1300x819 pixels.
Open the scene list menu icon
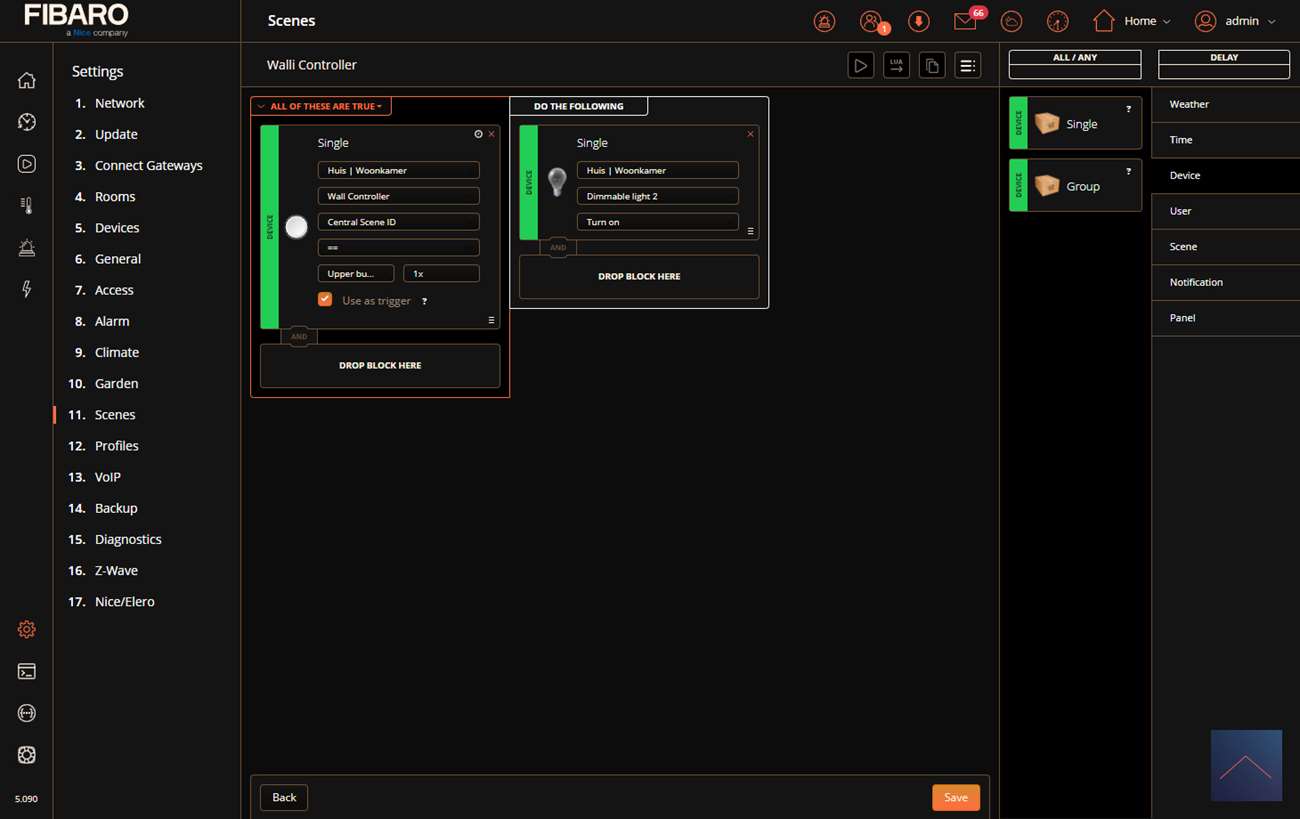click(967, 66)
